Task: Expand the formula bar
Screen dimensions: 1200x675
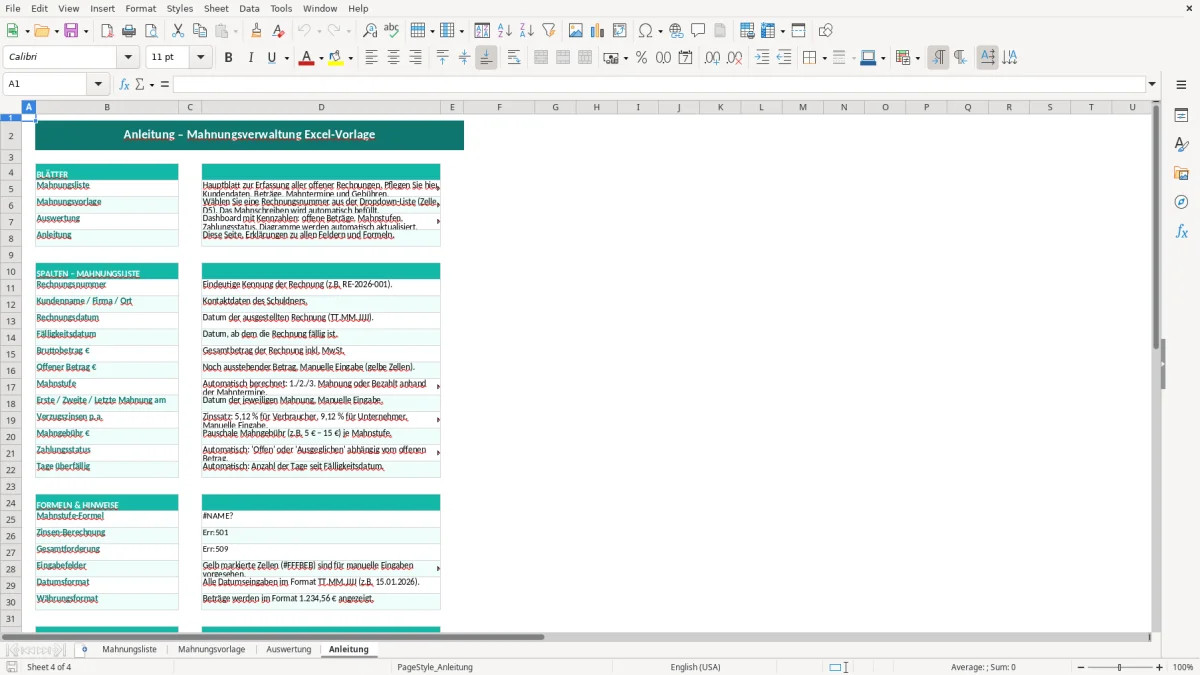Action: click(x=1152, y=84)
